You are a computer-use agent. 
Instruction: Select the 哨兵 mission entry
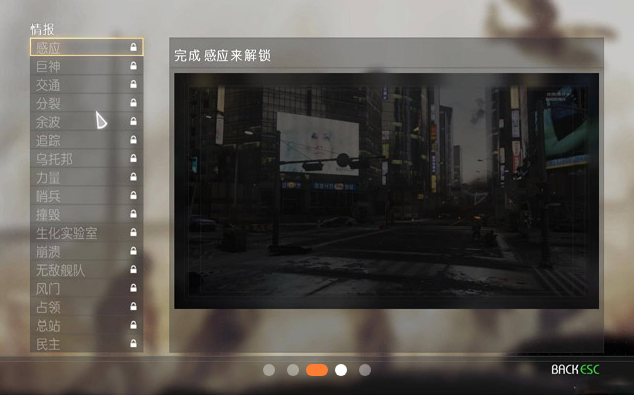pos(87,196)
